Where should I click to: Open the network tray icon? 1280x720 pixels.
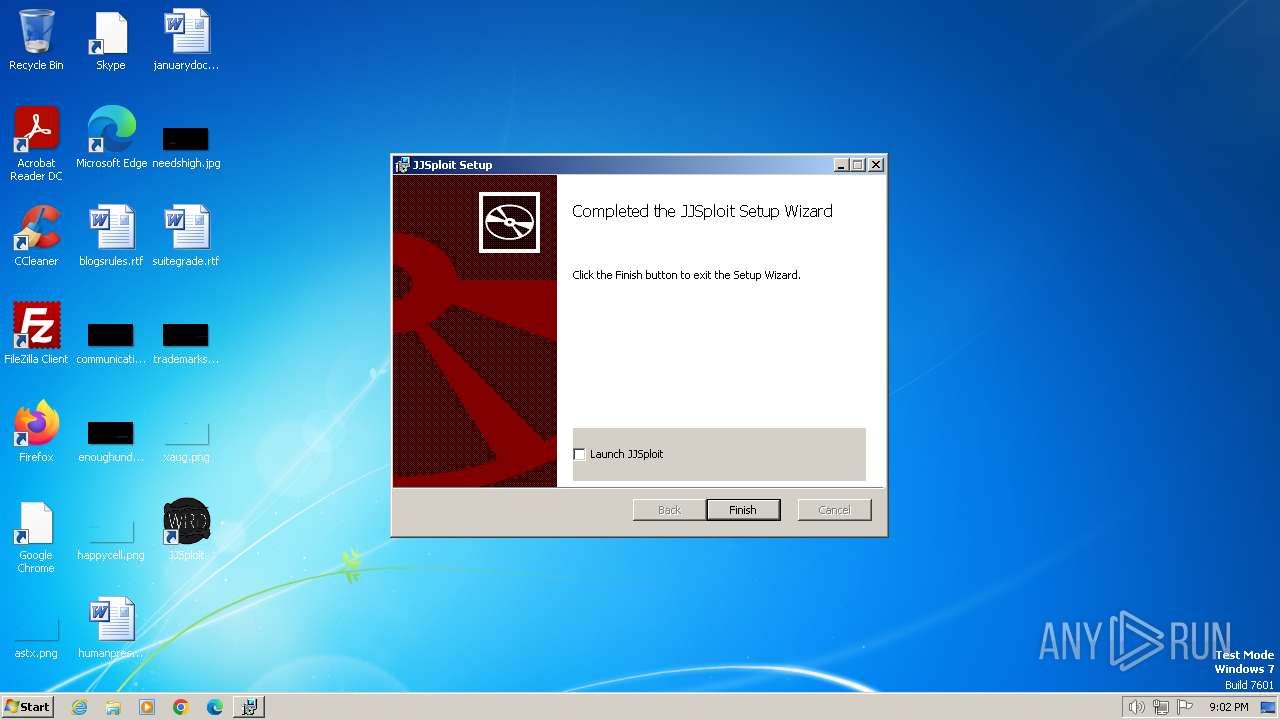1161,707
